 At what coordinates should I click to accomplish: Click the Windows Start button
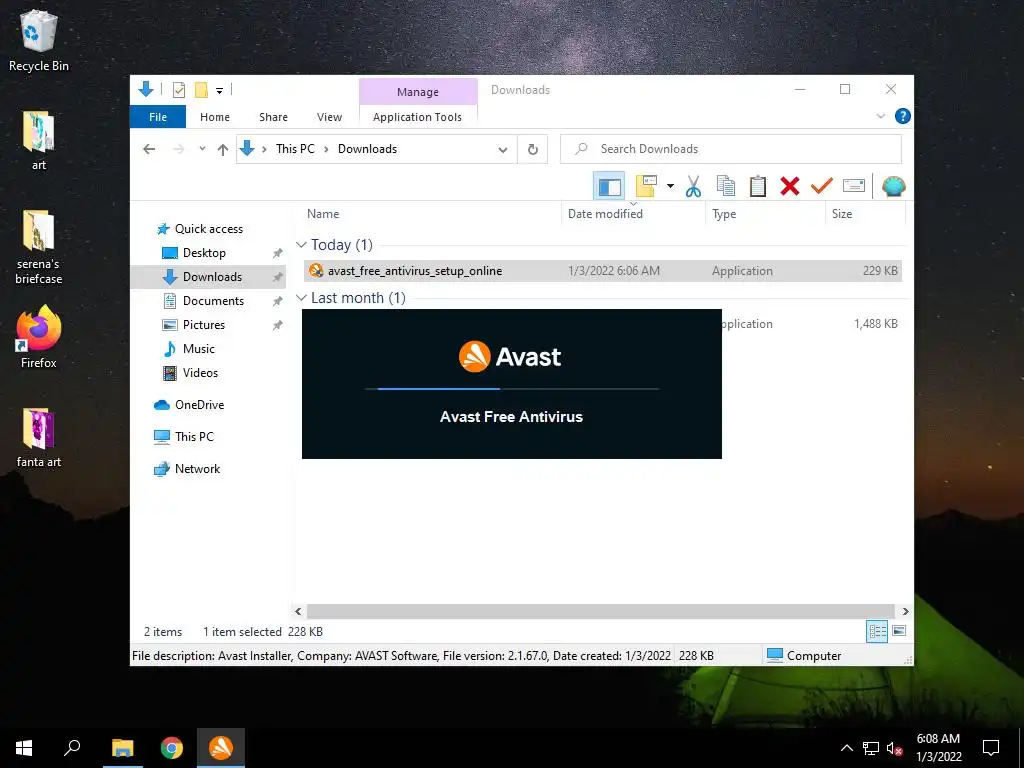24,748
